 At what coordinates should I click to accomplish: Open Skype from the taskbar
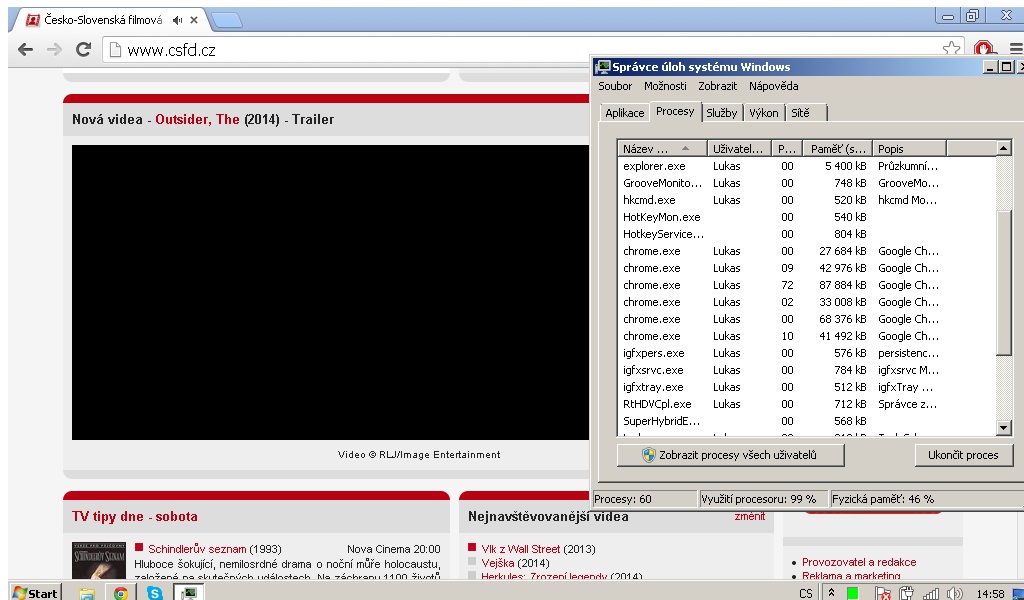click(x=154, y=593)
